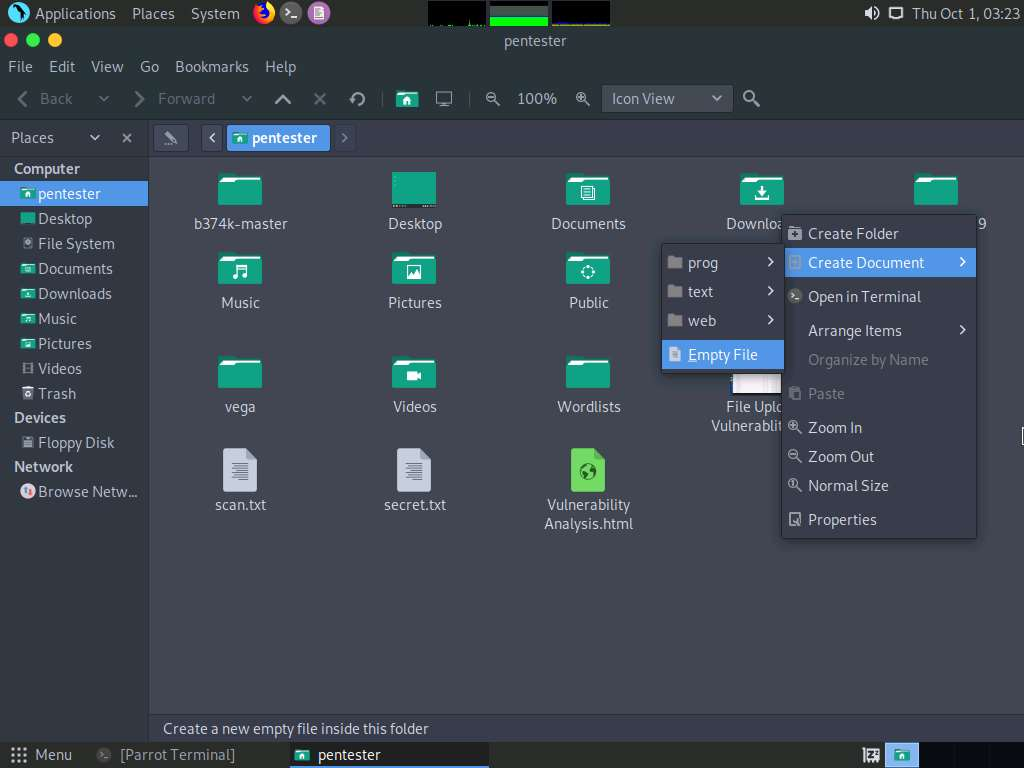Screen dimensions: 1024x768
Task: Open the Pictures folder icon in file view
Action: pyautogui.click(x=414, y=269)
